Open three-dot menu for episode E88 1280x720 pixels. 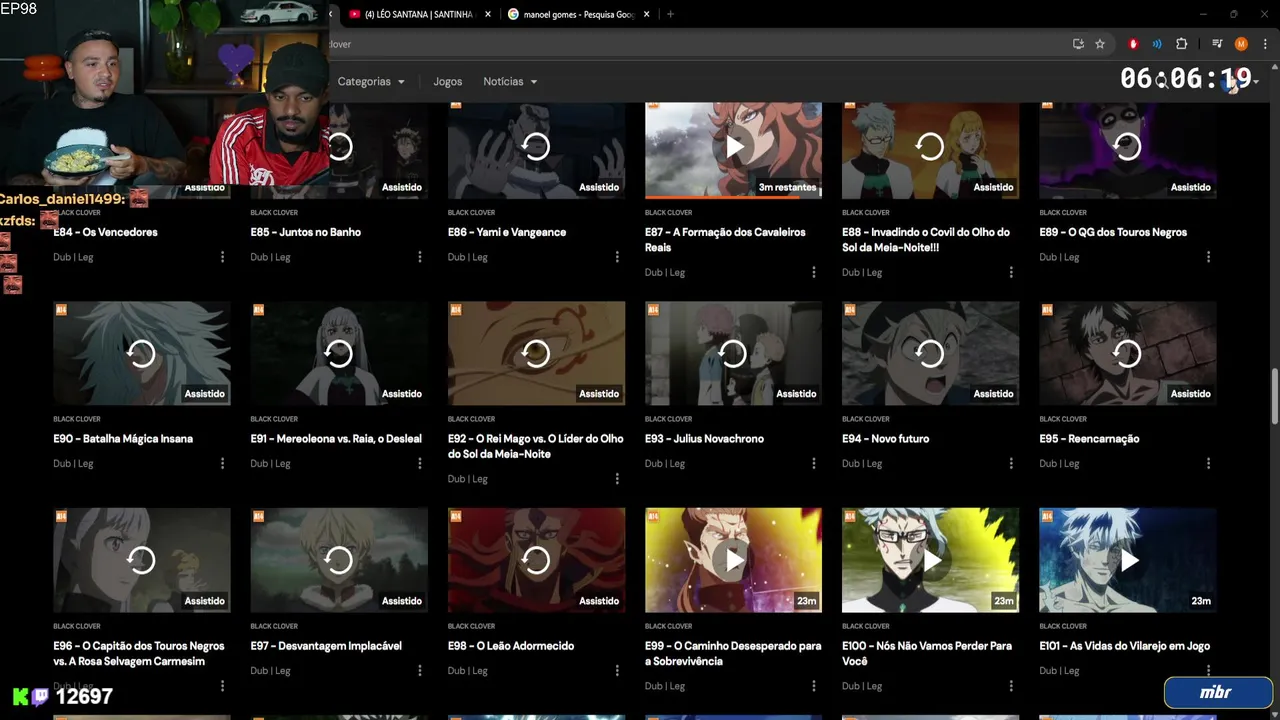[x=1011, y=272]
